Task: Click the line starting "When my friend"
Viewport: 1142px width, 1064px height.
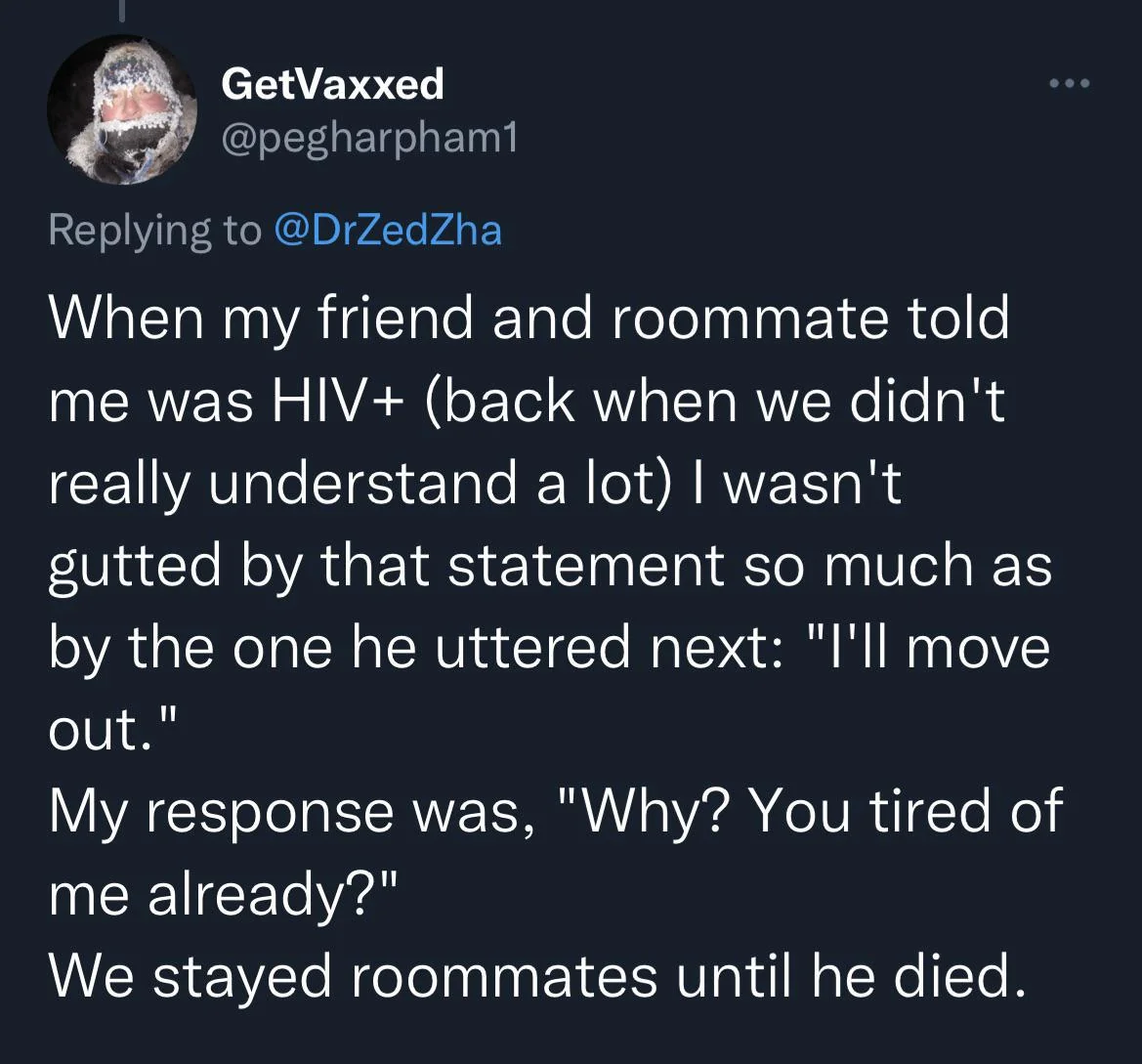Action: click(528, 320)
